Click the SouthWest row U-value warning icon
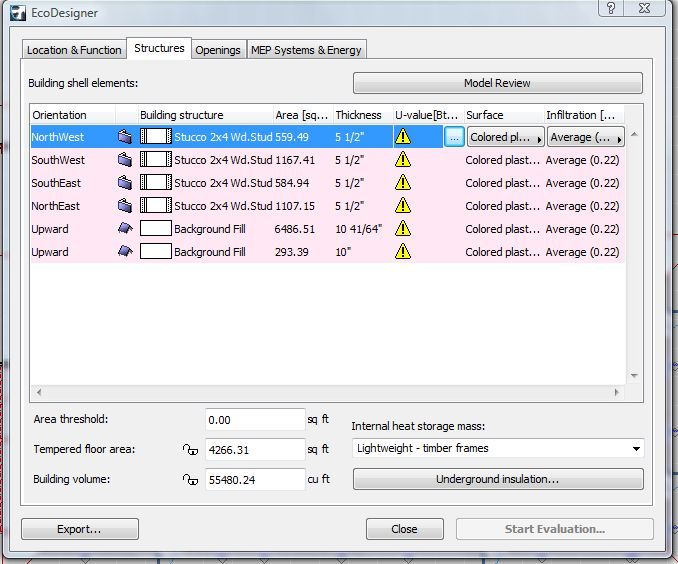The image size is (678, 564). click(403, 160)
